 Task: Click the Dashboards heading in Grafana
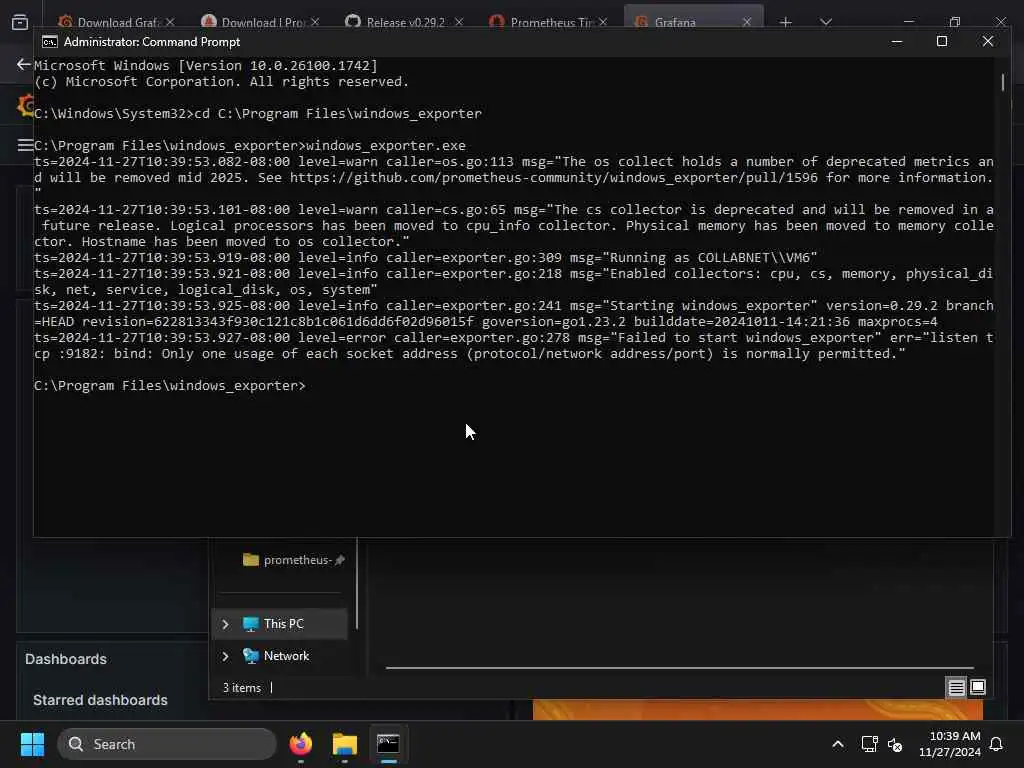click(x=66, y=659)
